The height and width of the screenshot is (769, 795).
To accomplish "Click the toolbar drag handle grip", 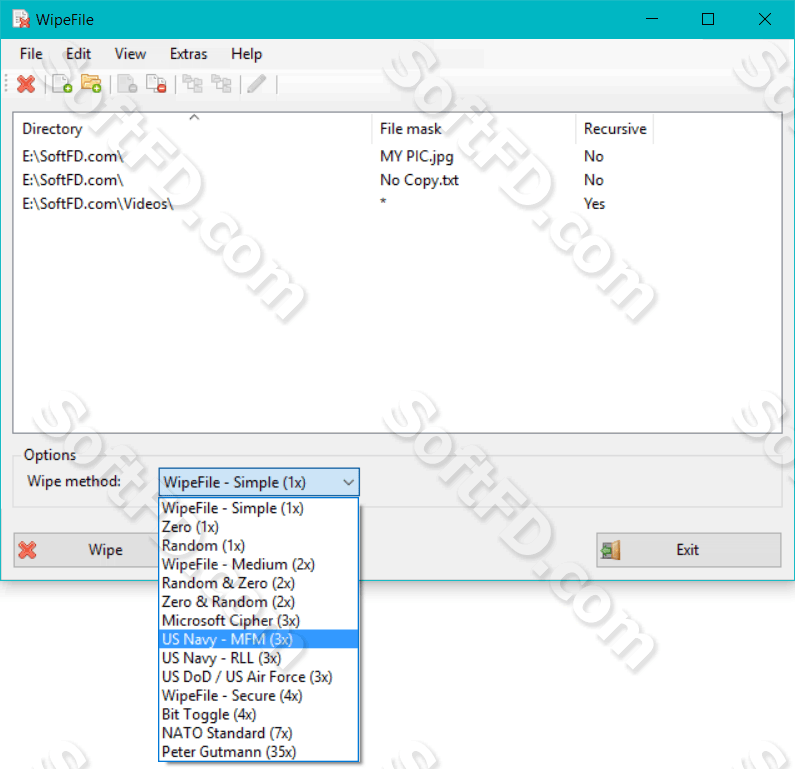I will coord(6,84).
